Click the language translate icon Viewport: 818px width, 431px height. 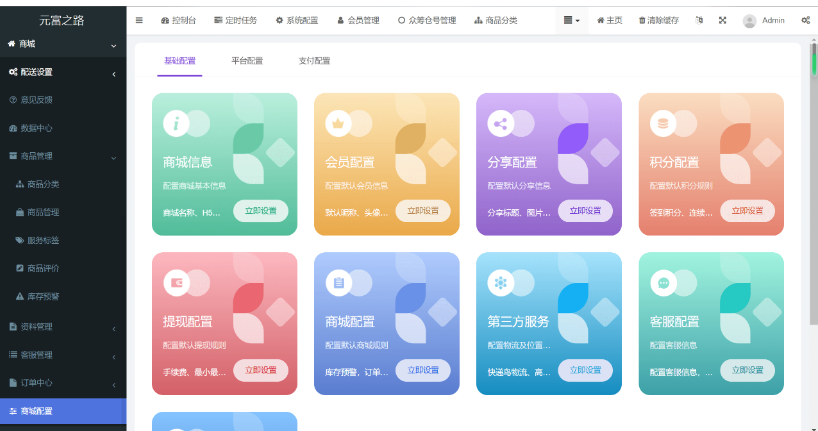(x=699, y=20)
